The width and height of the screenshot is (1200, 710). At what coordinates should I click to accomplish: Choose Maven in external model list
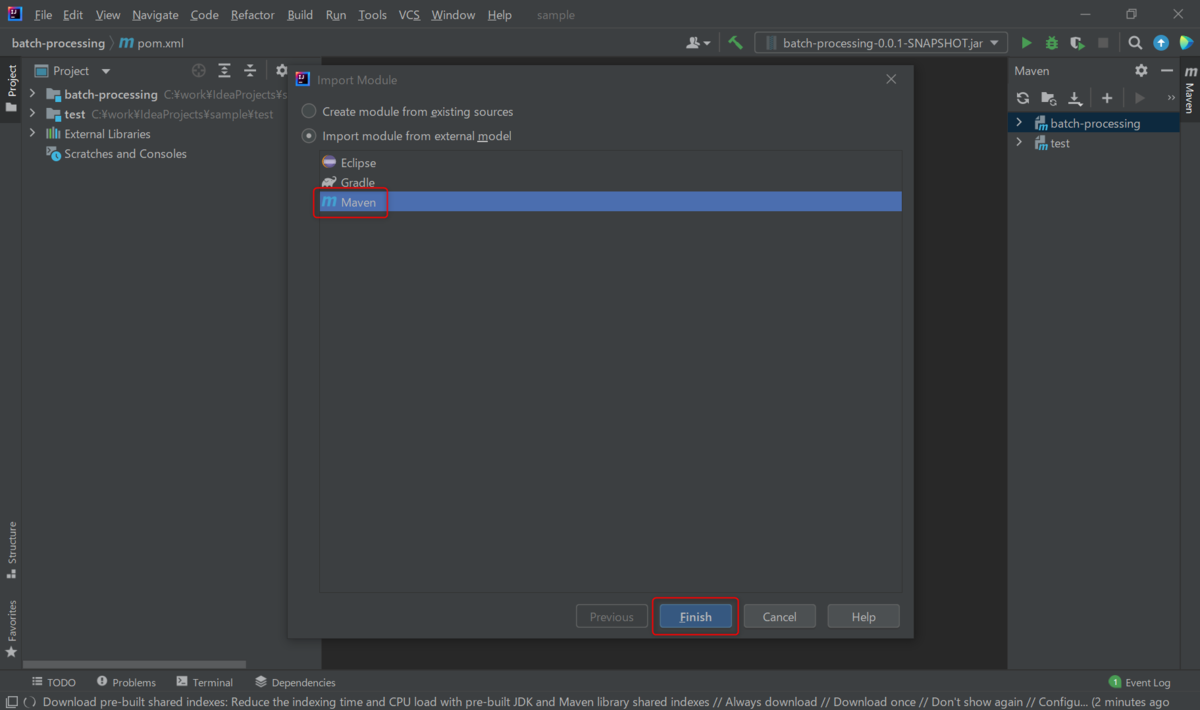coord(610,202)
